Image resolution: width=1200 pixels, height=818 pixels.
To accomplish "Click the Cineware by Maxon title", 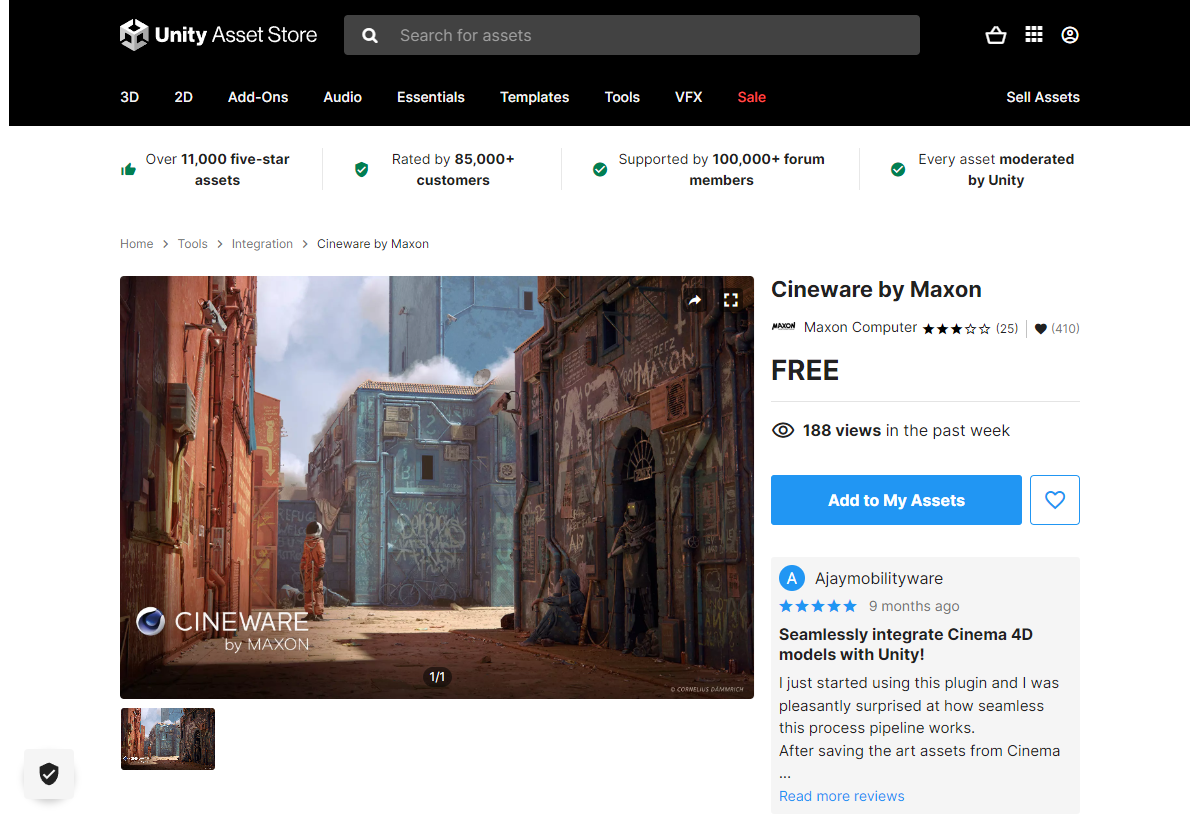I will point(876,290).
